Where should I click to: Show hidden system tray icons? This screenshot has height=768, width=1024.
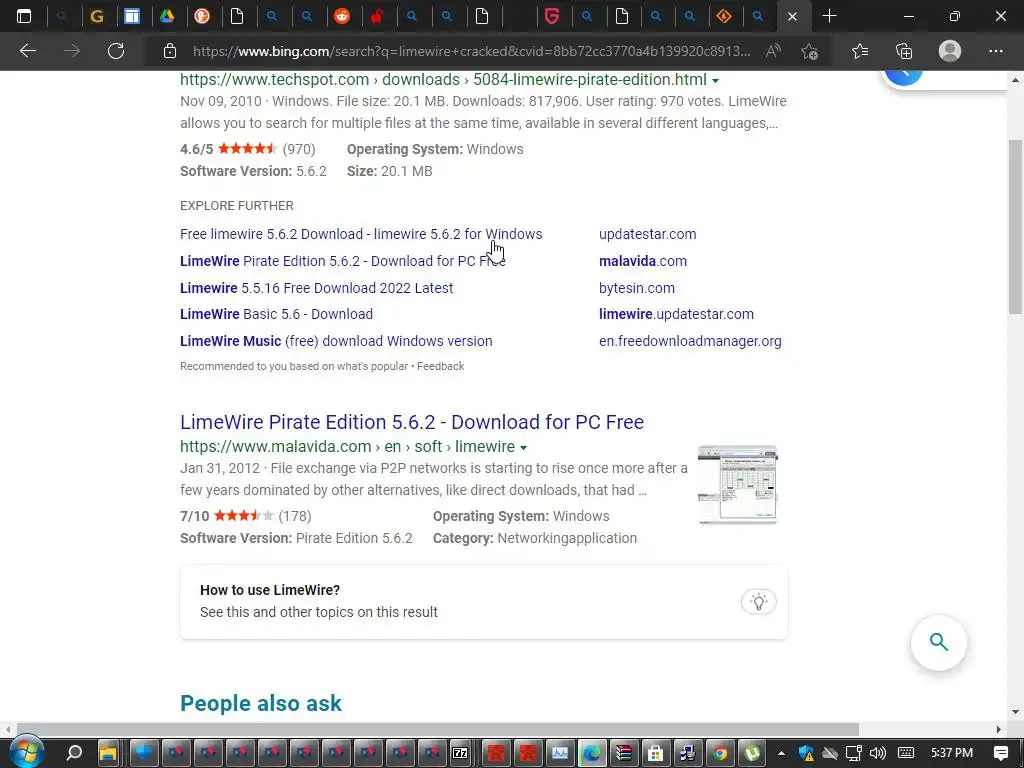click(781, 753)
